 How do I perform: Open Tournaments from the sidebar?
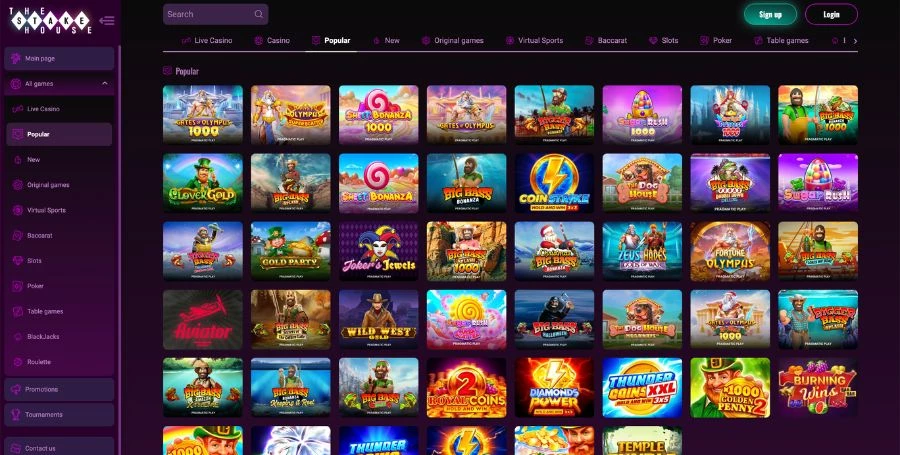59,415
